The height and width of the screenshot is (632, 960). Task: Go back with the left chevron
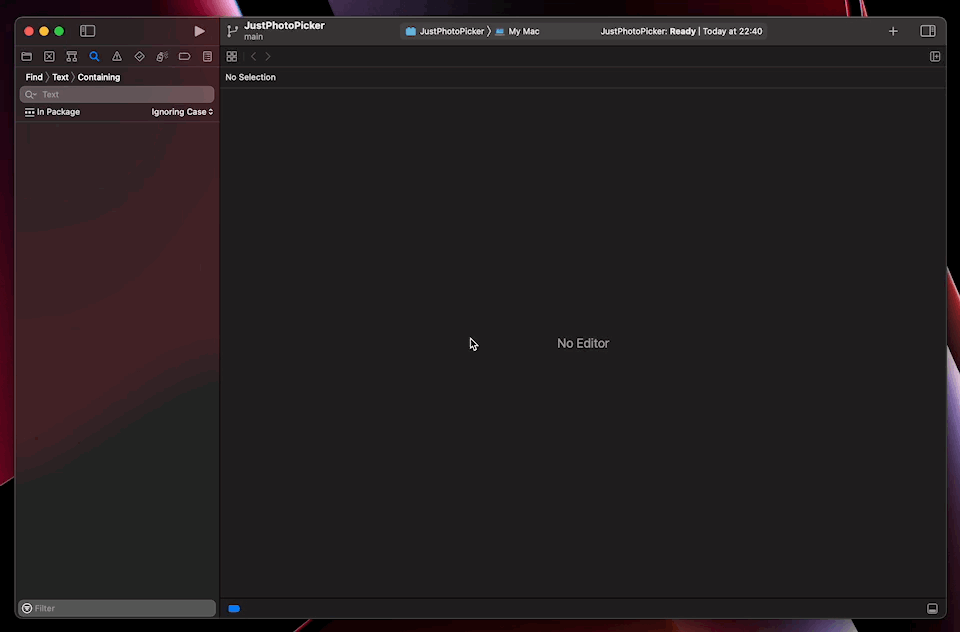click(253, 56)
